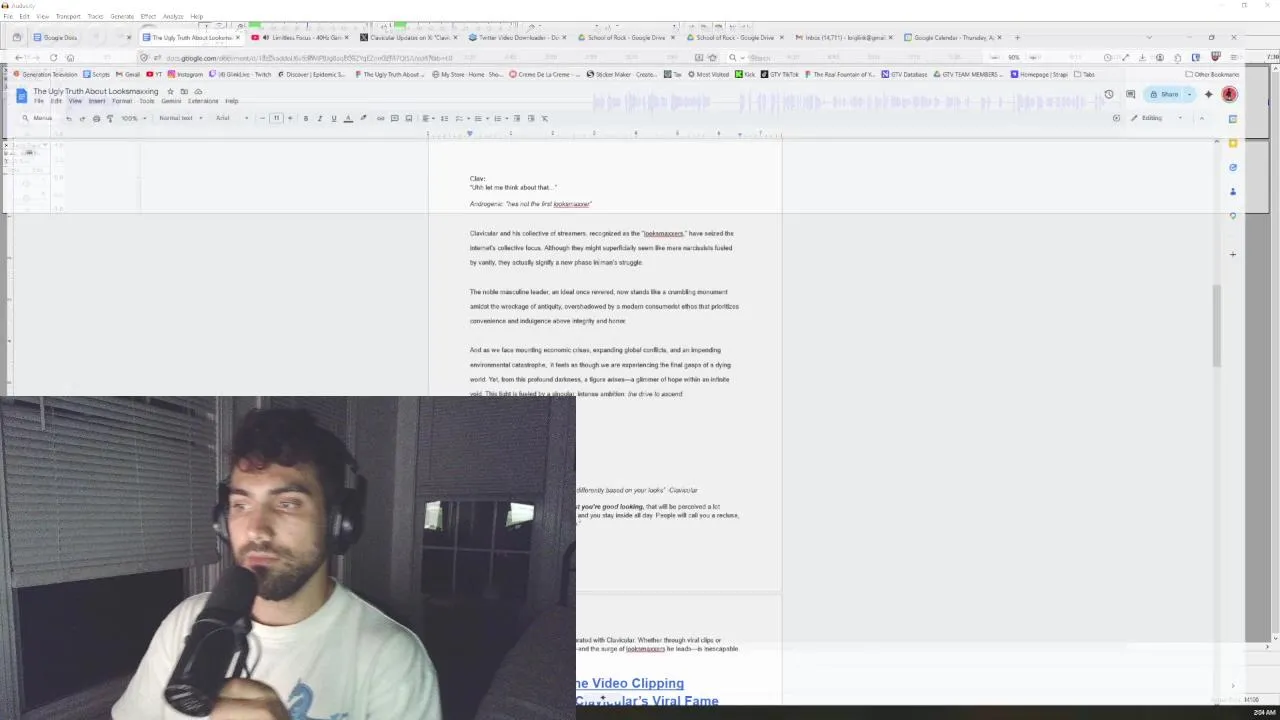Image resolution: width=1280 pixels, height=720 pixels.
Task: Open Other Bookmarks folder
Action: [x=1212, y=74]
